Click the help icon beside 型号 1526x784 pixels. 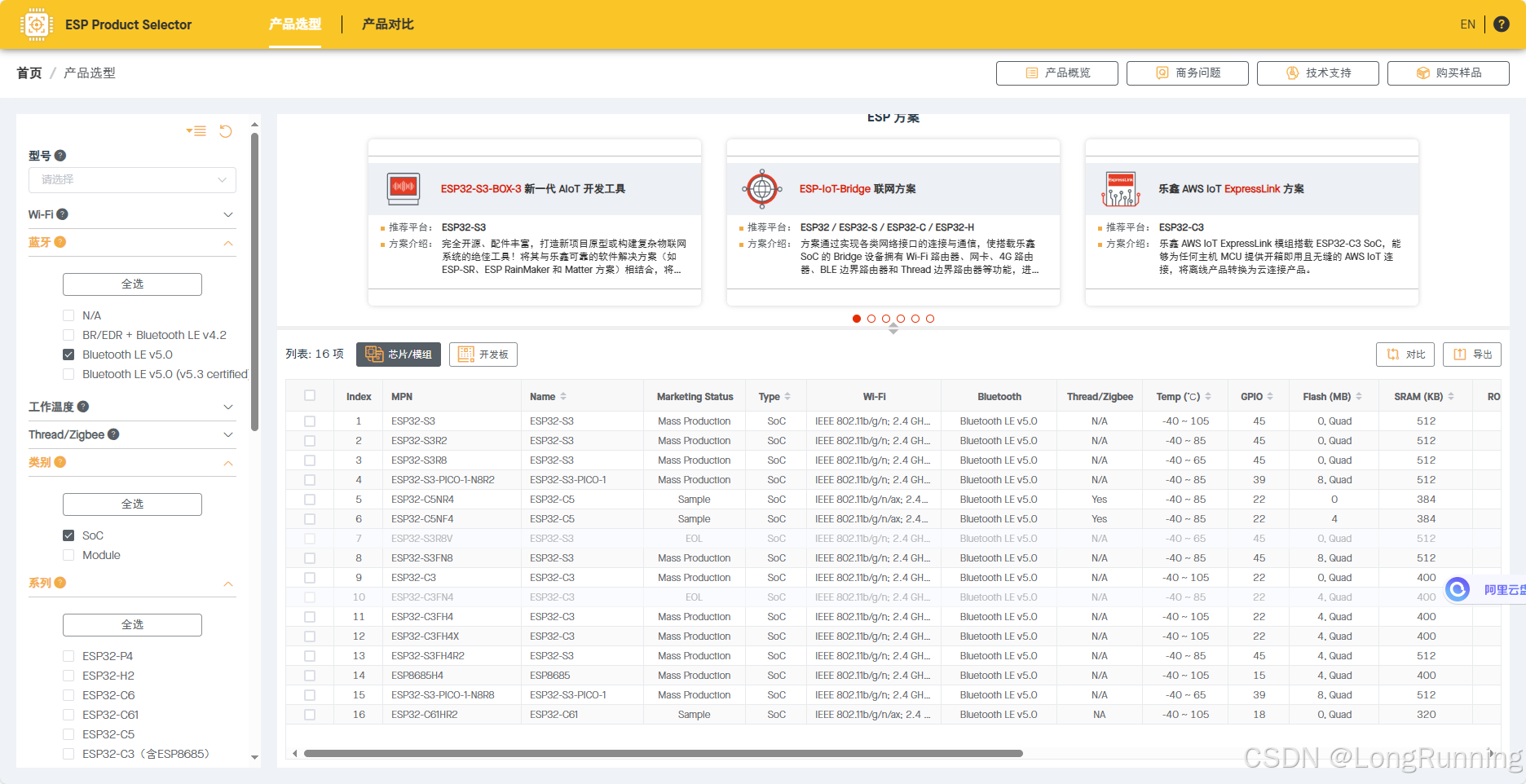[60, 156]
